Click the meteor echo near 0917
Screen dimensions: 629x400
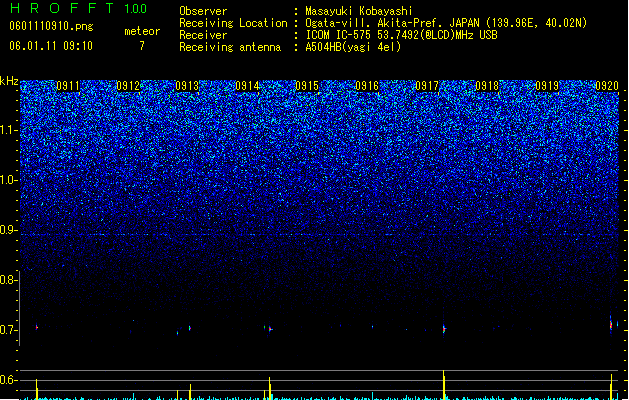click(444, 329)
